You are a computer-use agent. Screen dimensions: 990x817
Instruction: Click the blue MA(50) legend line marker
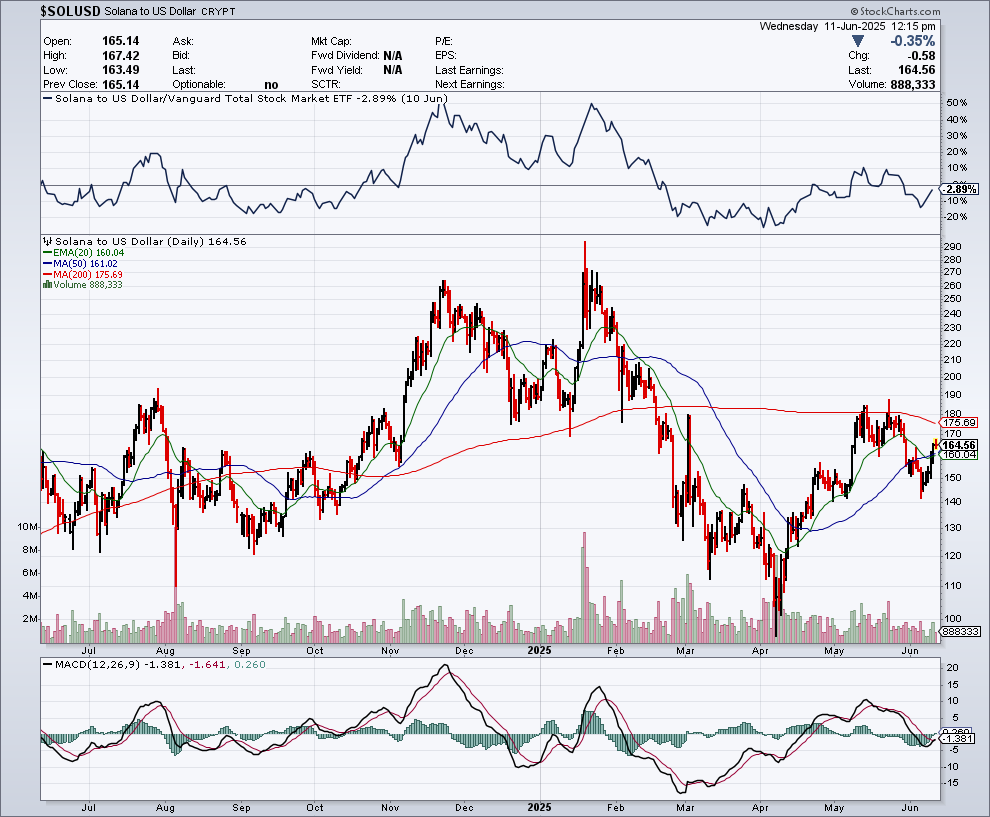tap(47, 263)
